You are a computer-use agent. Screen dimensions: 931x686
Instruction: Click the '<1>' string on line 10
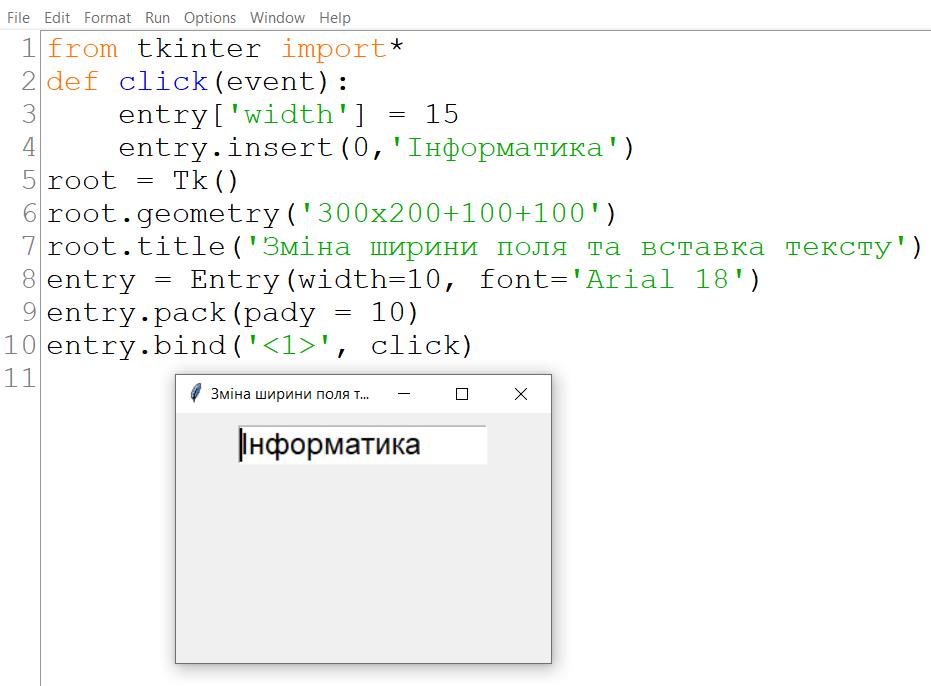tap(289, 345)
